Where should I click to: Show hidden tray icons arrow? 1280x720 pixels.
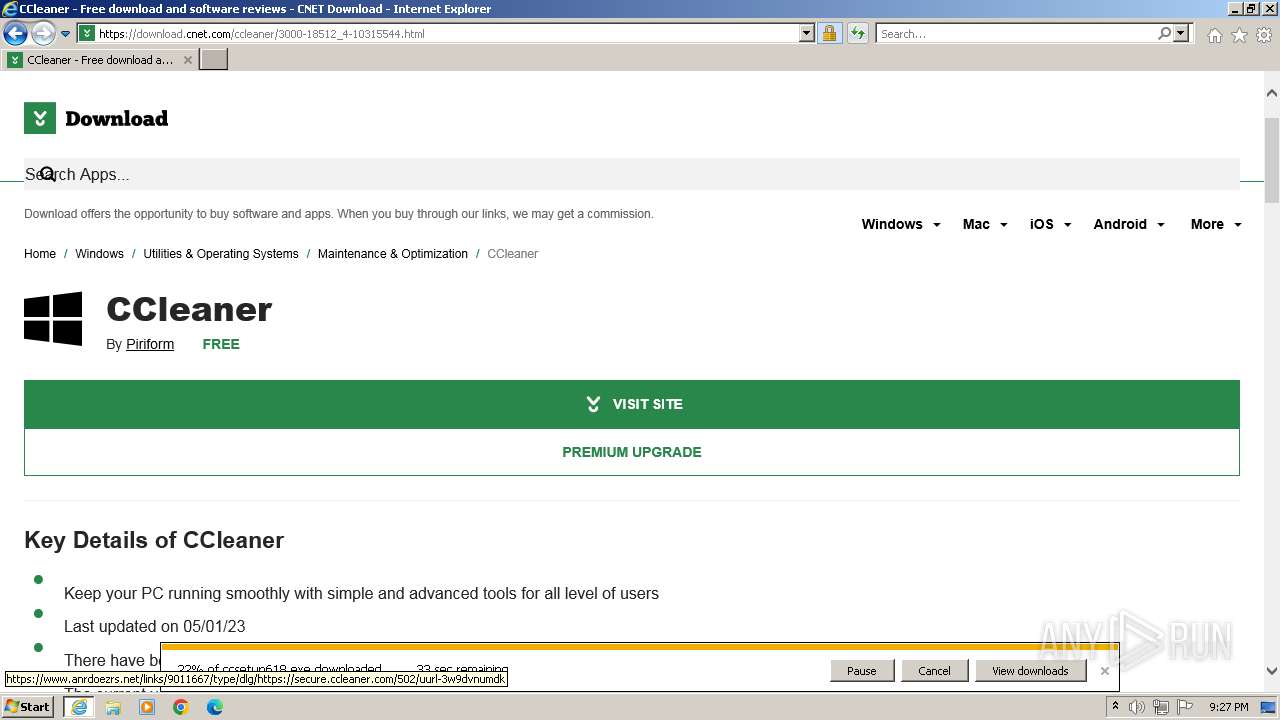pos(1115,707)
